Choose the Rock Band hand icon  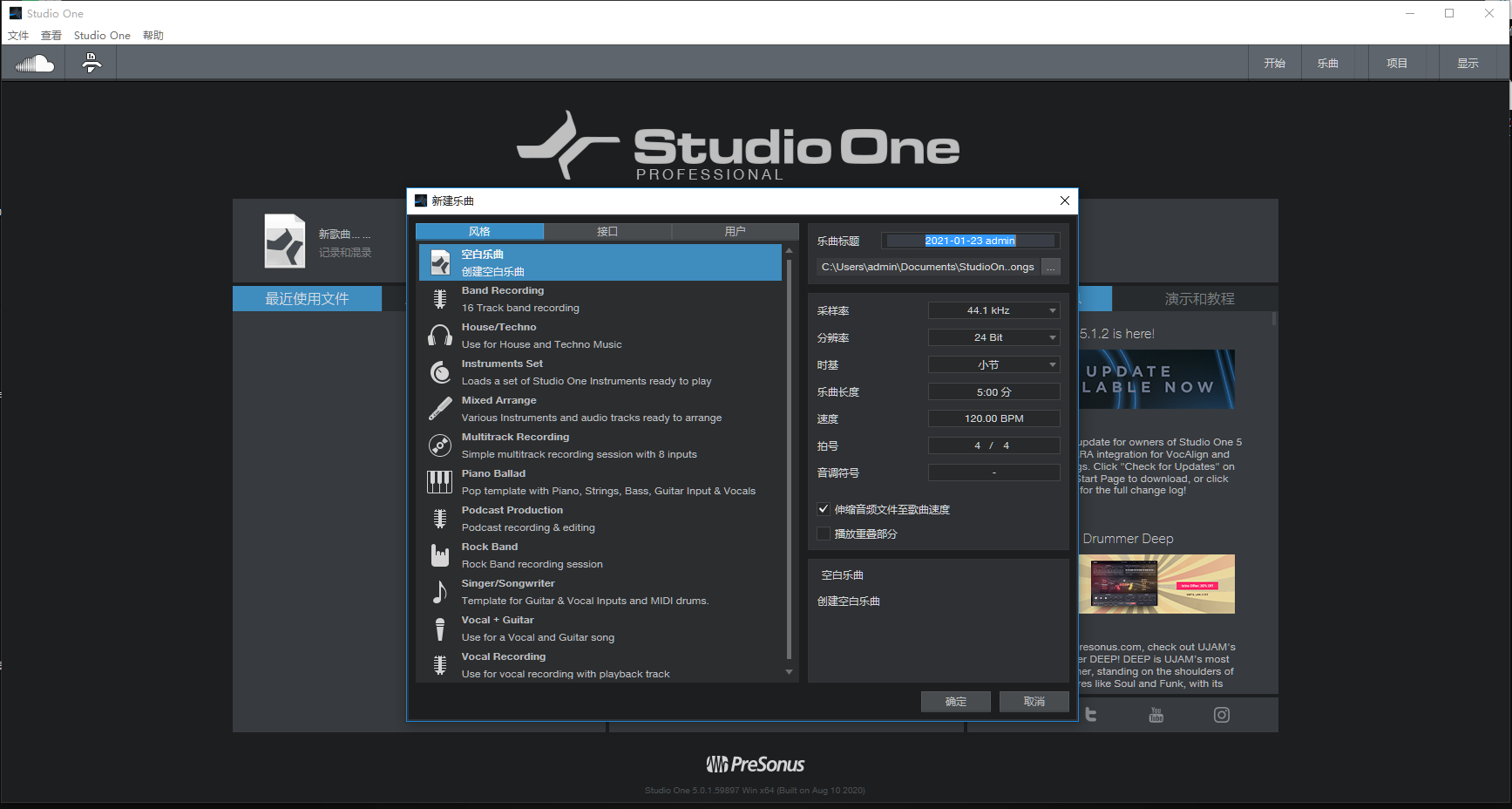[440, 555]
